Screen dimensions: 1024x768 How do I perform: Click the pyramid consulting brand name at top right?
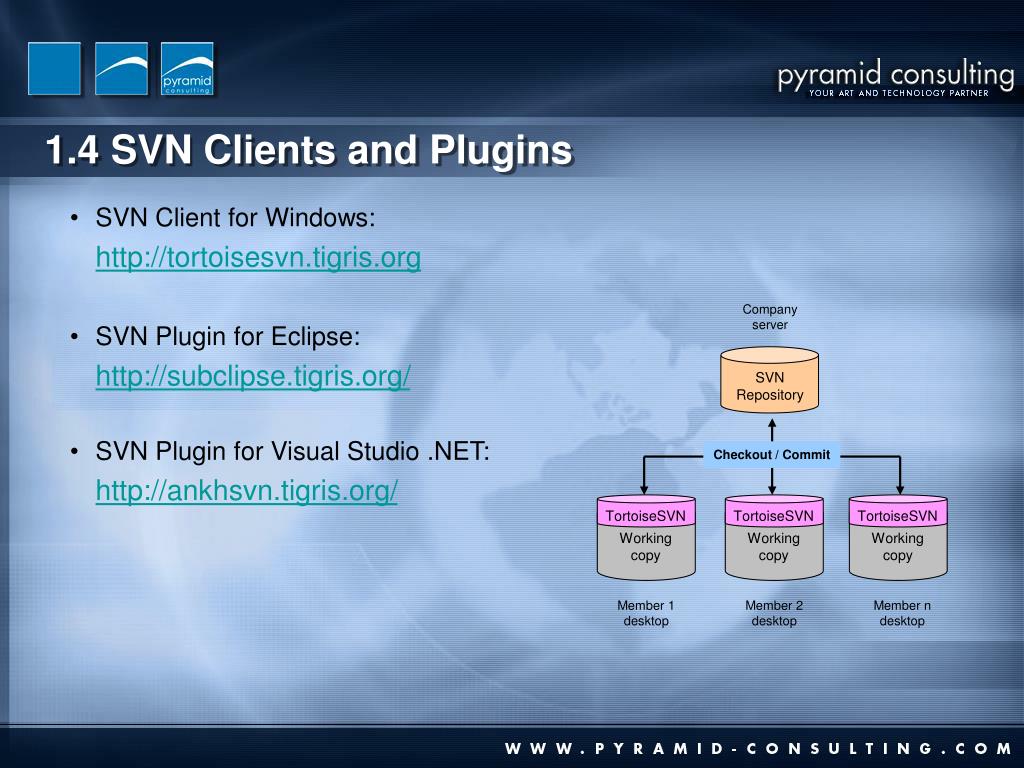click(895, 74)
